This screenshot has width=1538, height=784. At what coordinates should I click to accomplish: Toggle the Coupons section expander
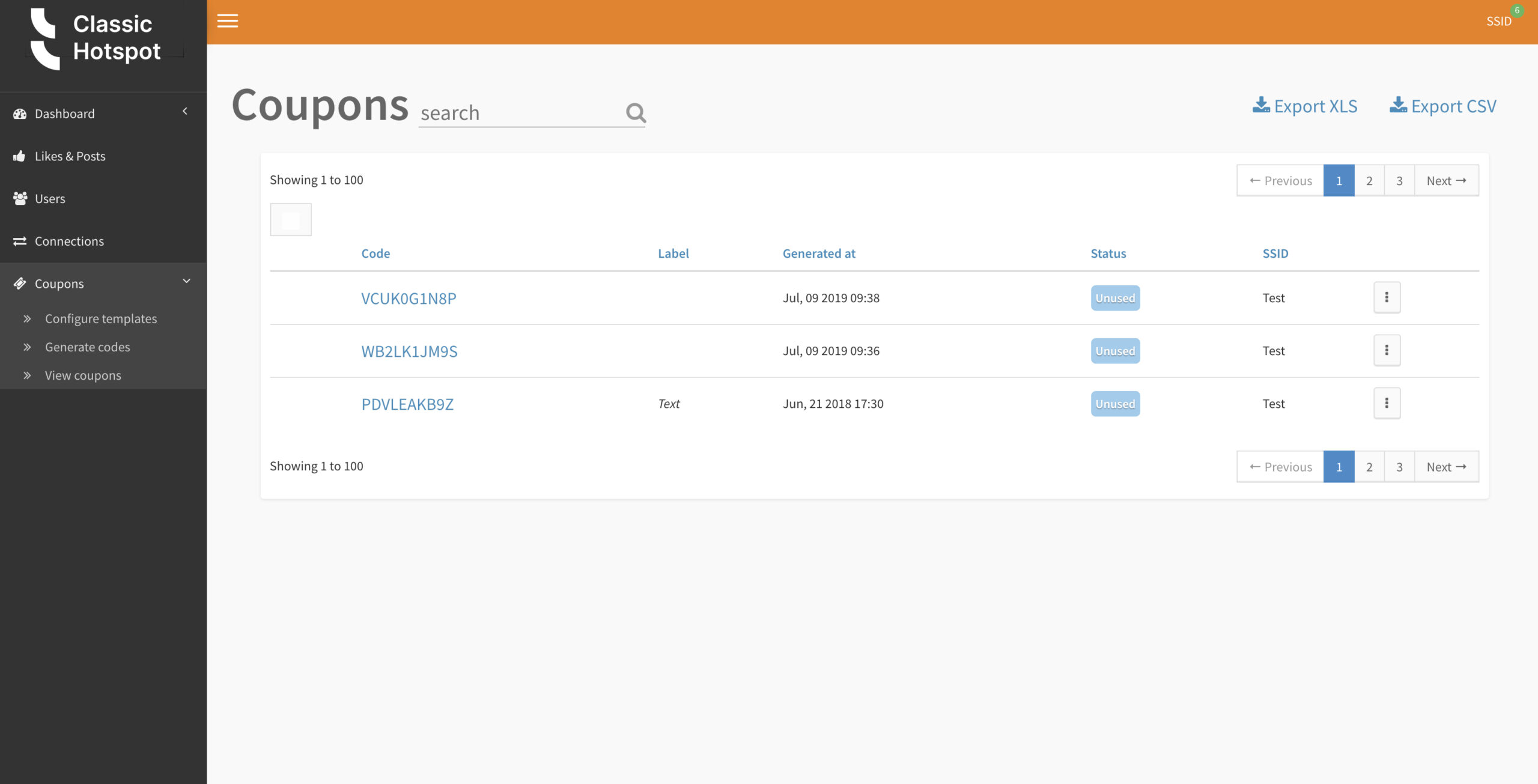188,281
